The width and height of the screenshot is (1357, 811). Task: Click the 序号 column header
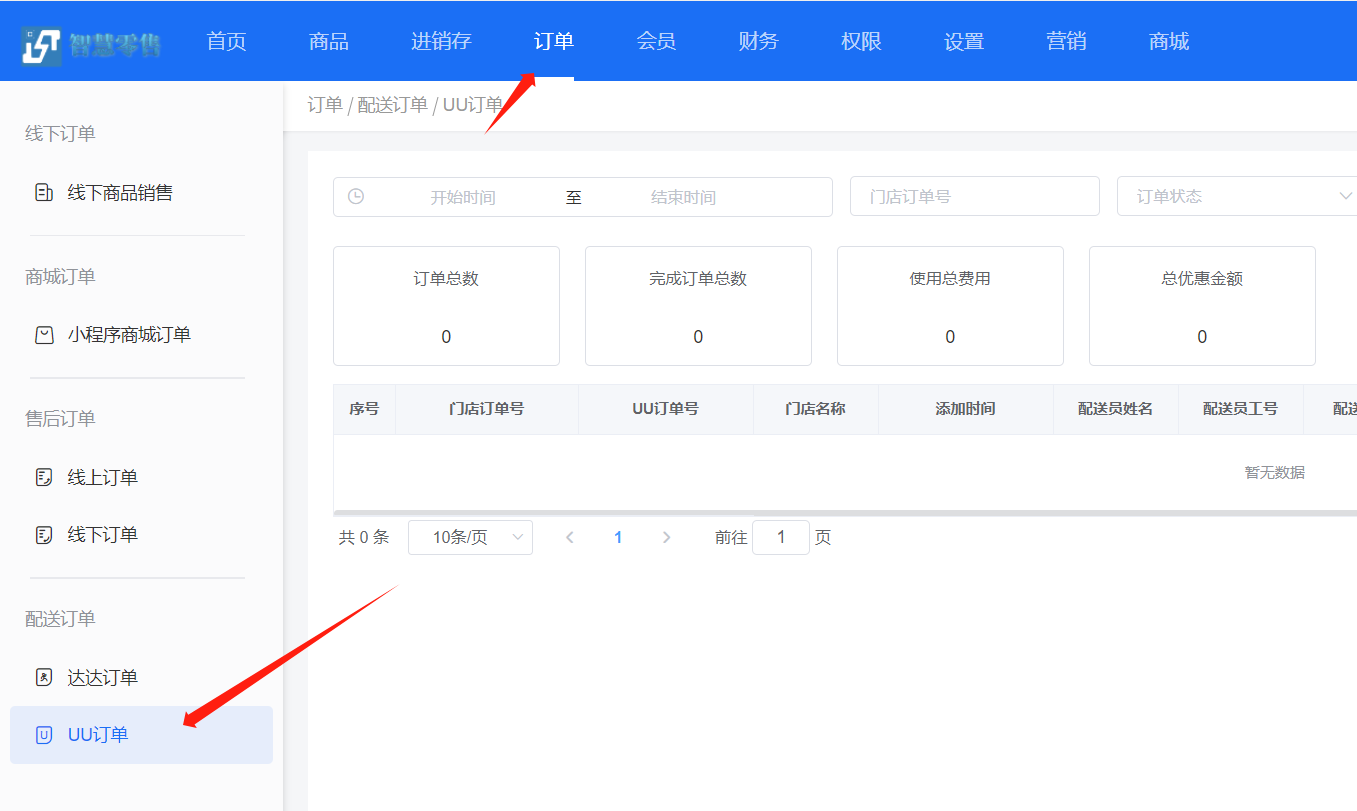click(x=364, y=409)
